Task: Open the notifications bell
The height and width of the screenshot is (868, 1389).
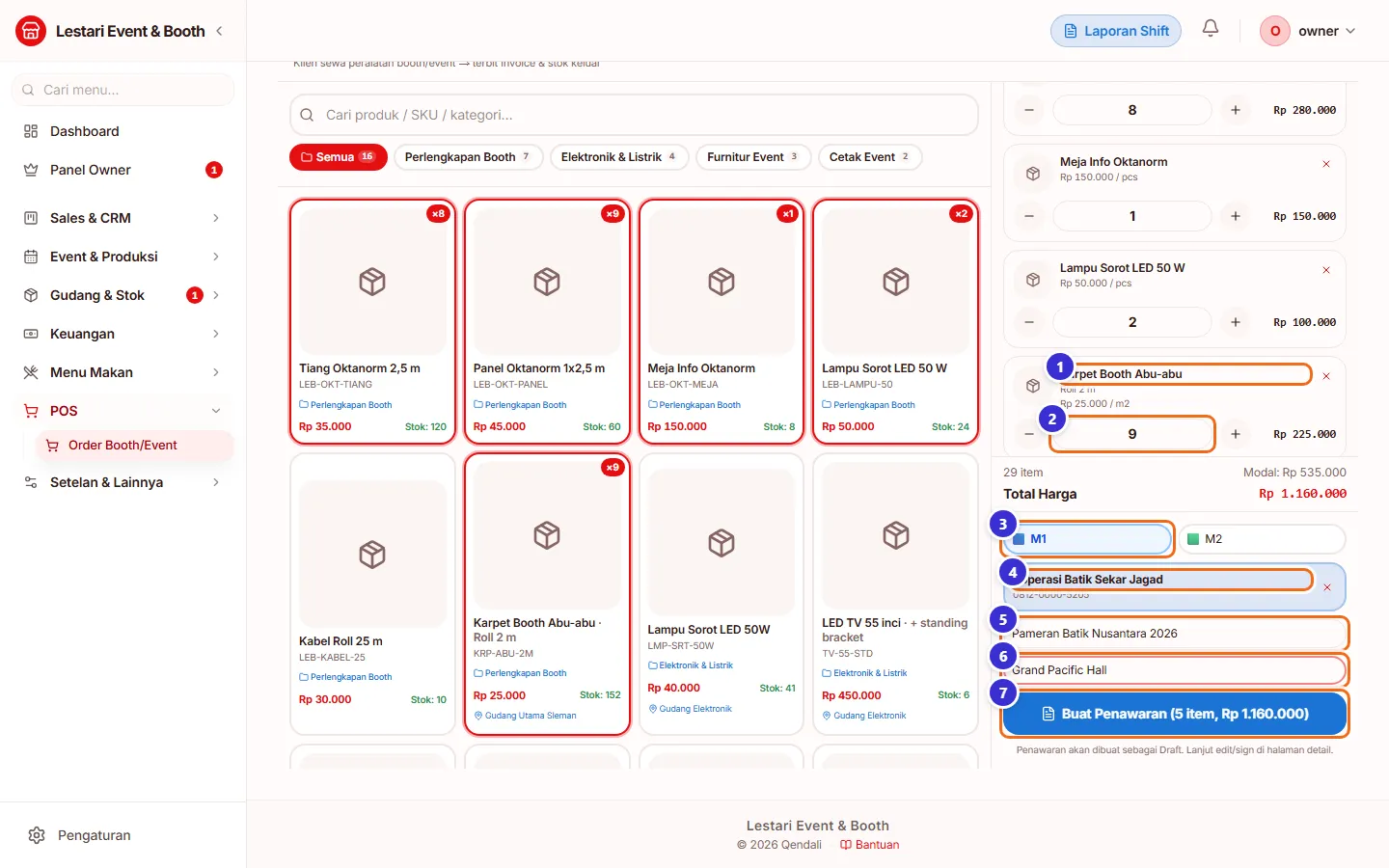Action: (1211, 29)
